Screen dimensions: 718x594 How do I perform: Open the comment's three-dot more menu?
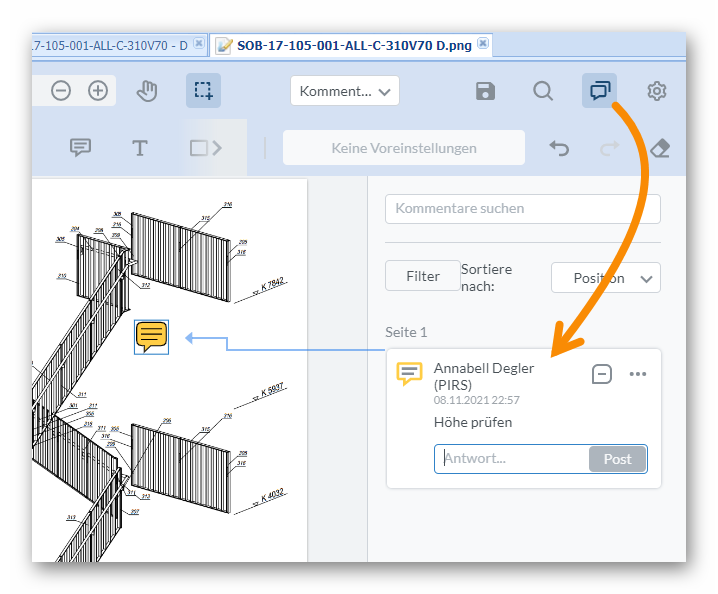coord(638,374)
